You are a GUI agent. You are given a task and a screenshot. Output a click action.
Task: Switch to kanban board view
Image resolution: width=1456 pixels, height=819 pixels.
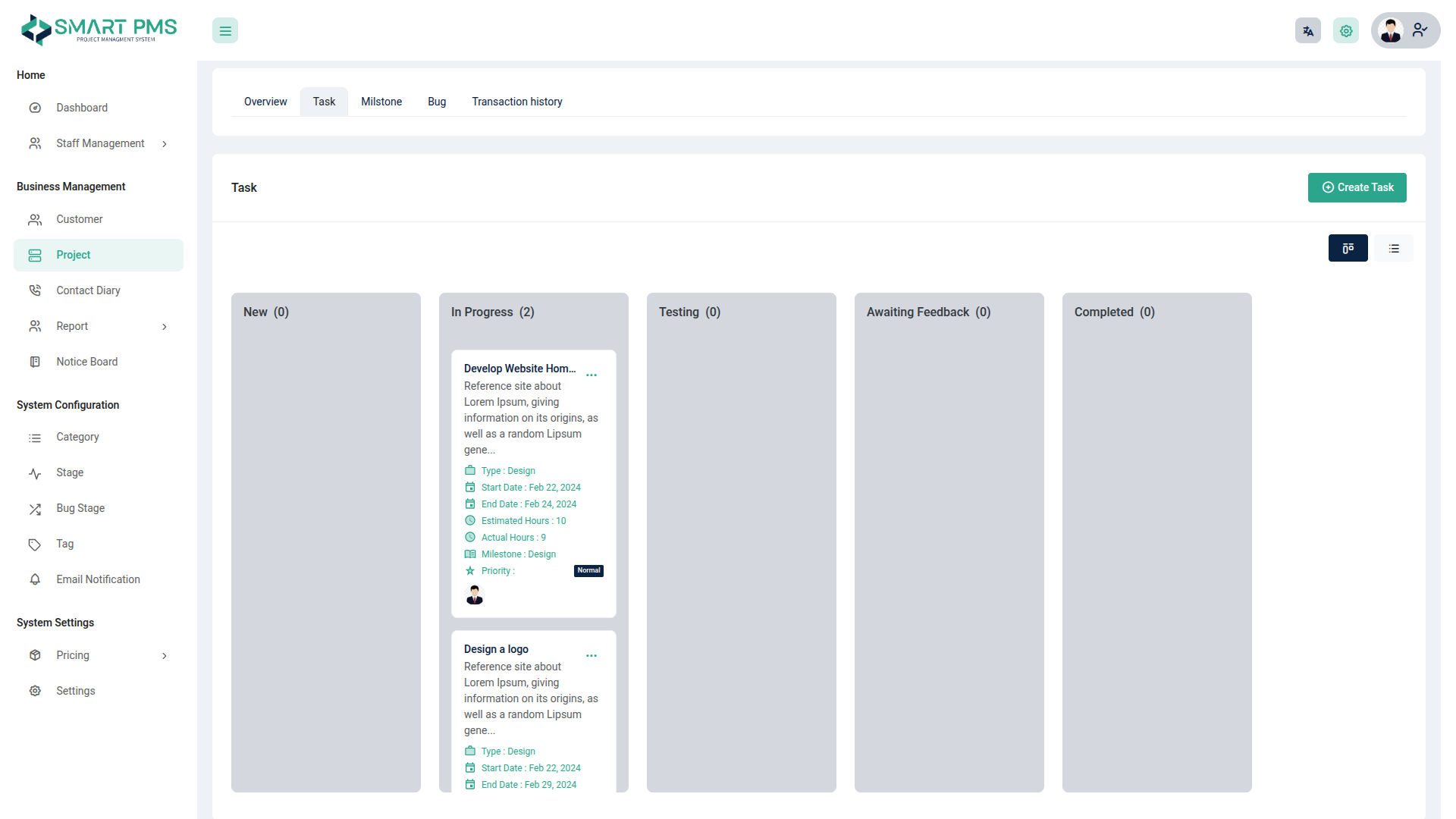(1348, 248)
